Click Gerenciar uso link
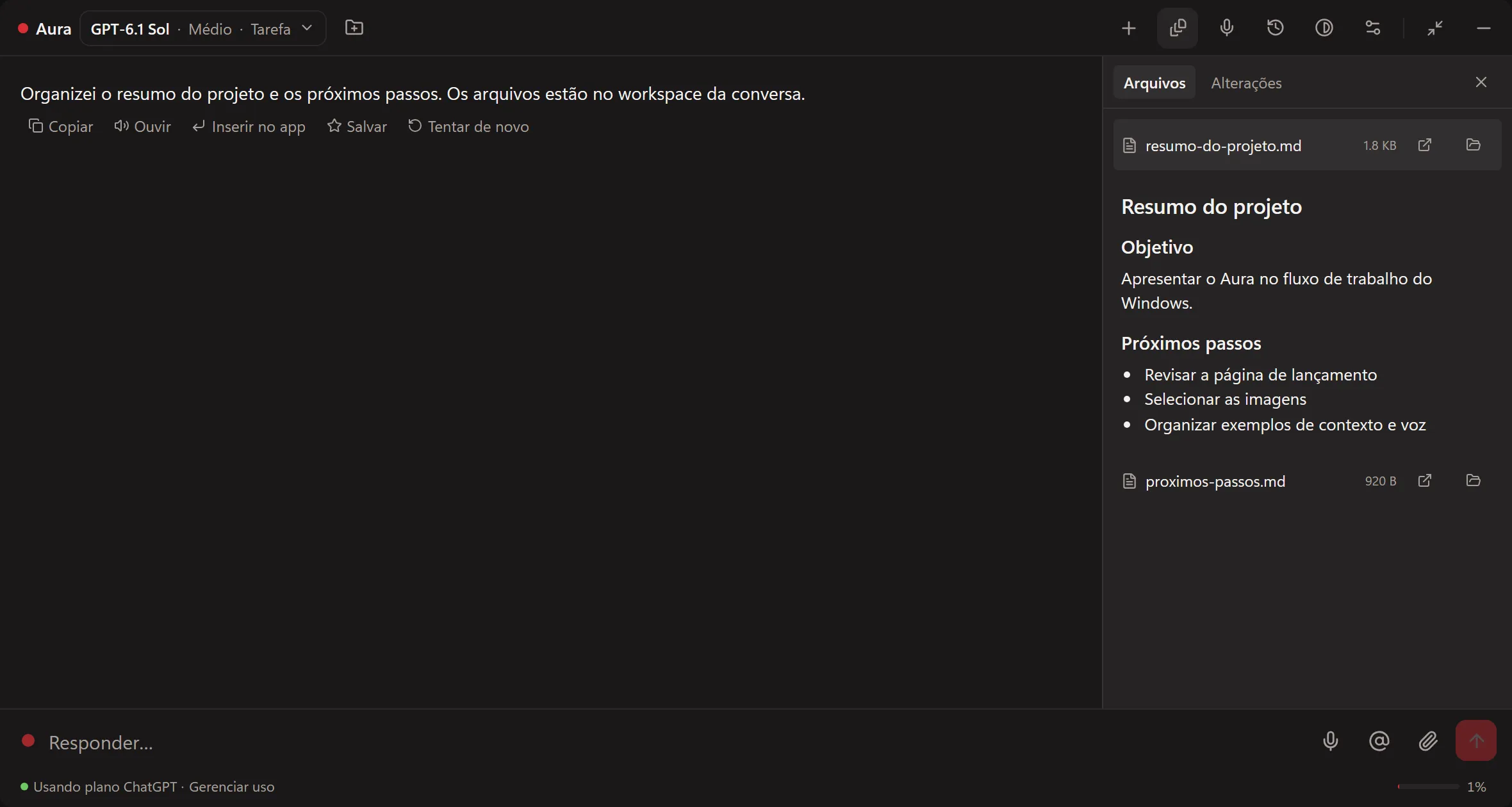Screen dimensions: 1512x807 [x=231, y=787]
